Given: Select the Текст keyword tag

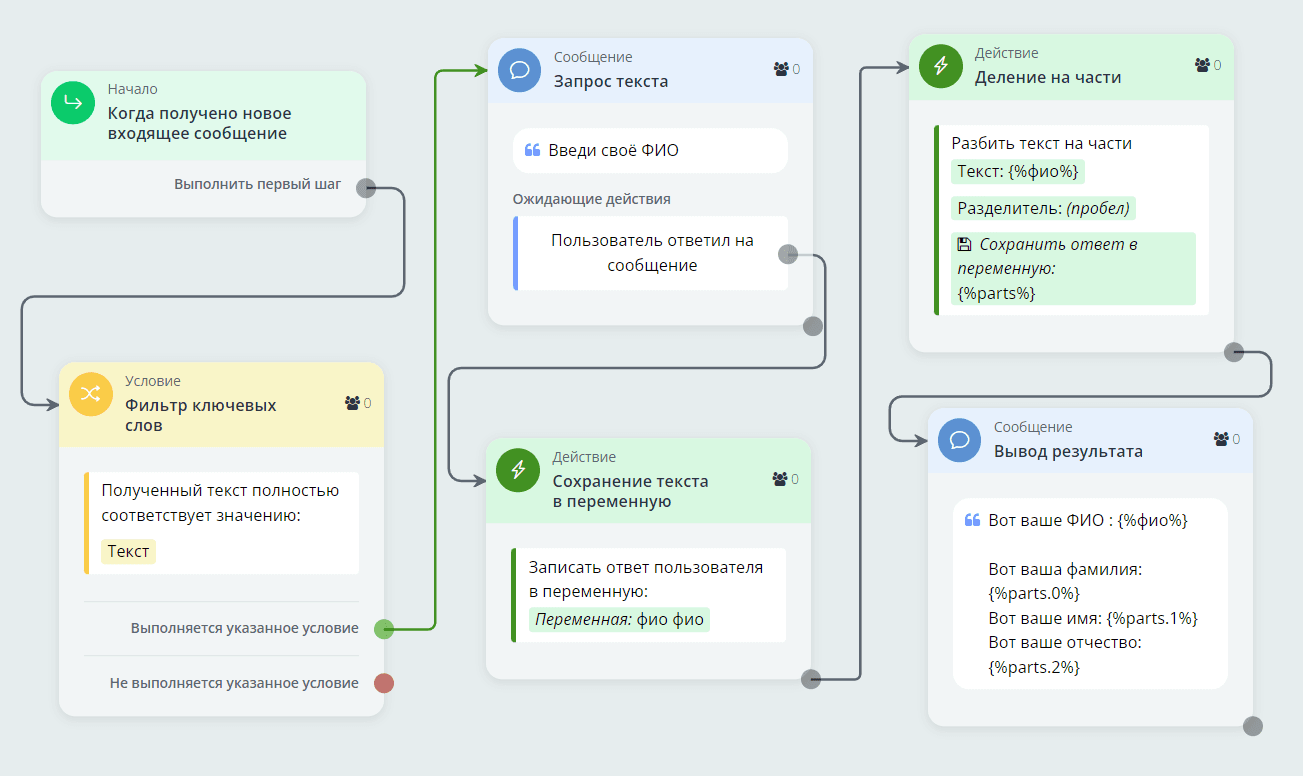Looking at the screenshot, I should click(x=128, y=551).
